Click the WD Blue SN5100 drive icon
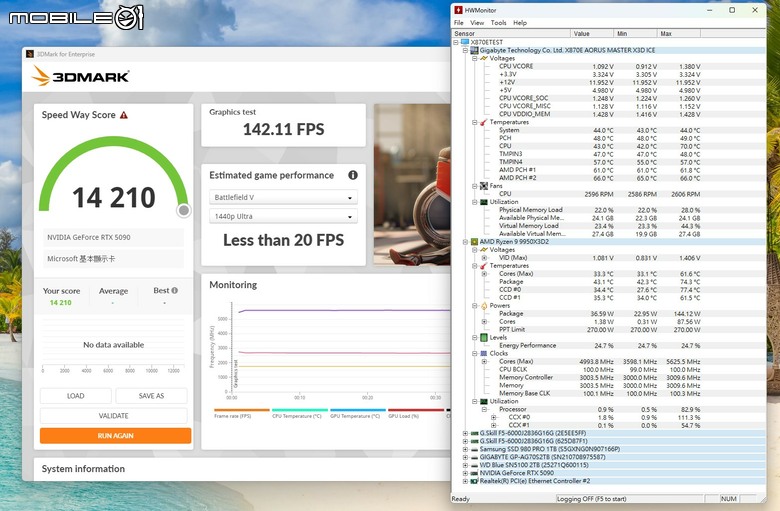Image resolution: width=780 pixels, height=511 pixels. coord(474,465)
